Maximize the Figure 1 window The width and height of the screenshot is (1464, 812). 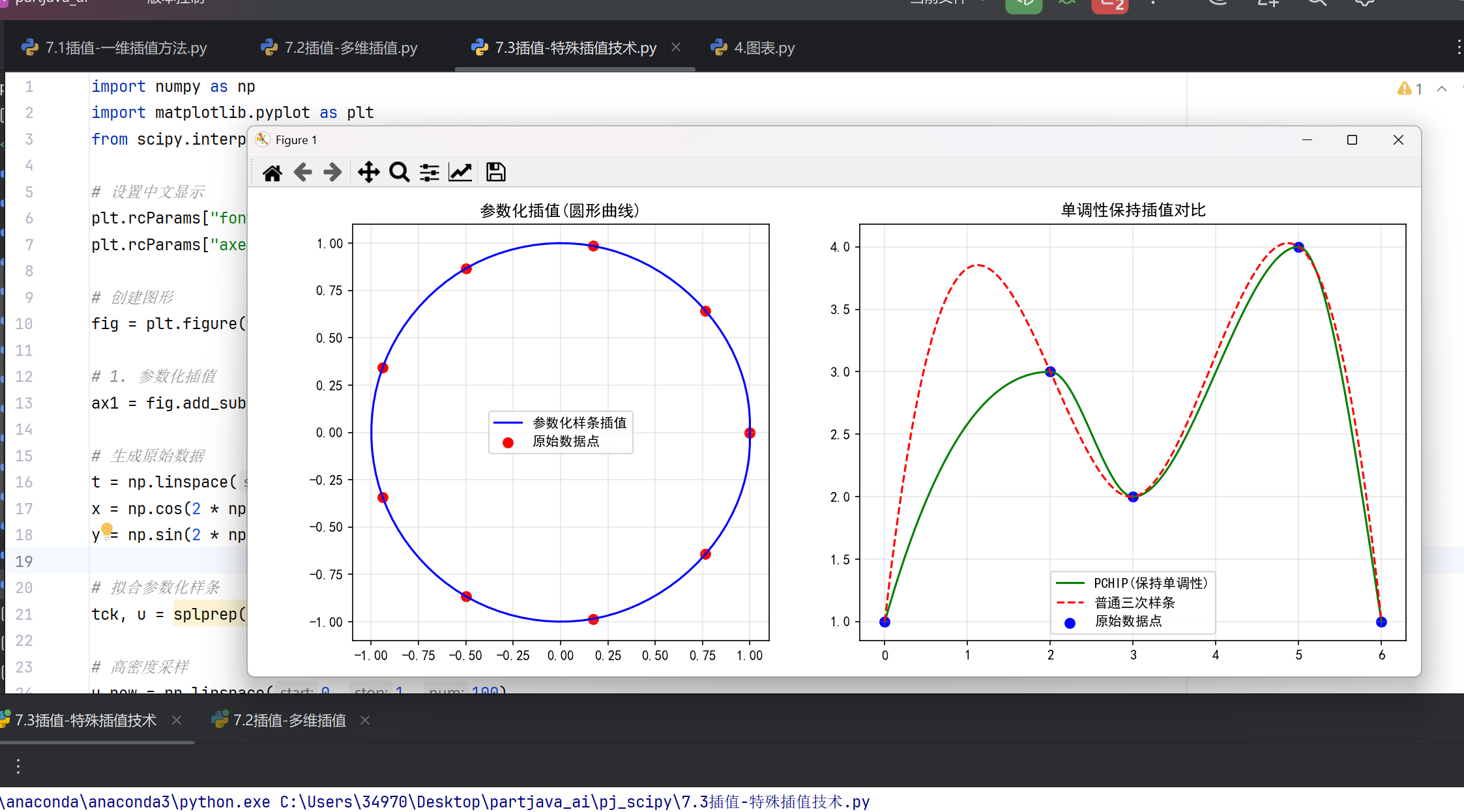[1352, 140]
